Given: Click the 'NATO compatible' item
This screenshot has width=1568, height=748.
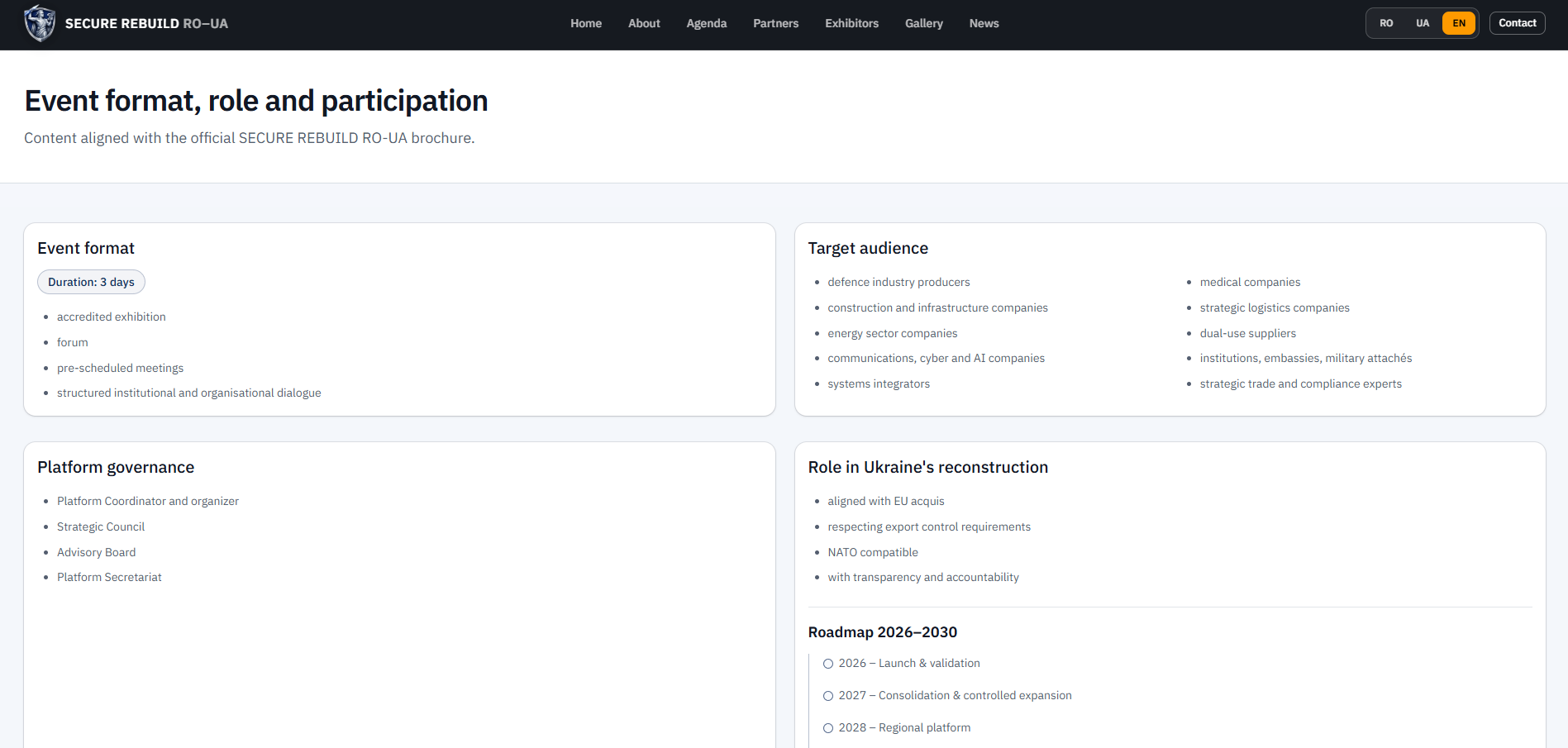Looking at the screenshot, I should click(x=873, y=552).
